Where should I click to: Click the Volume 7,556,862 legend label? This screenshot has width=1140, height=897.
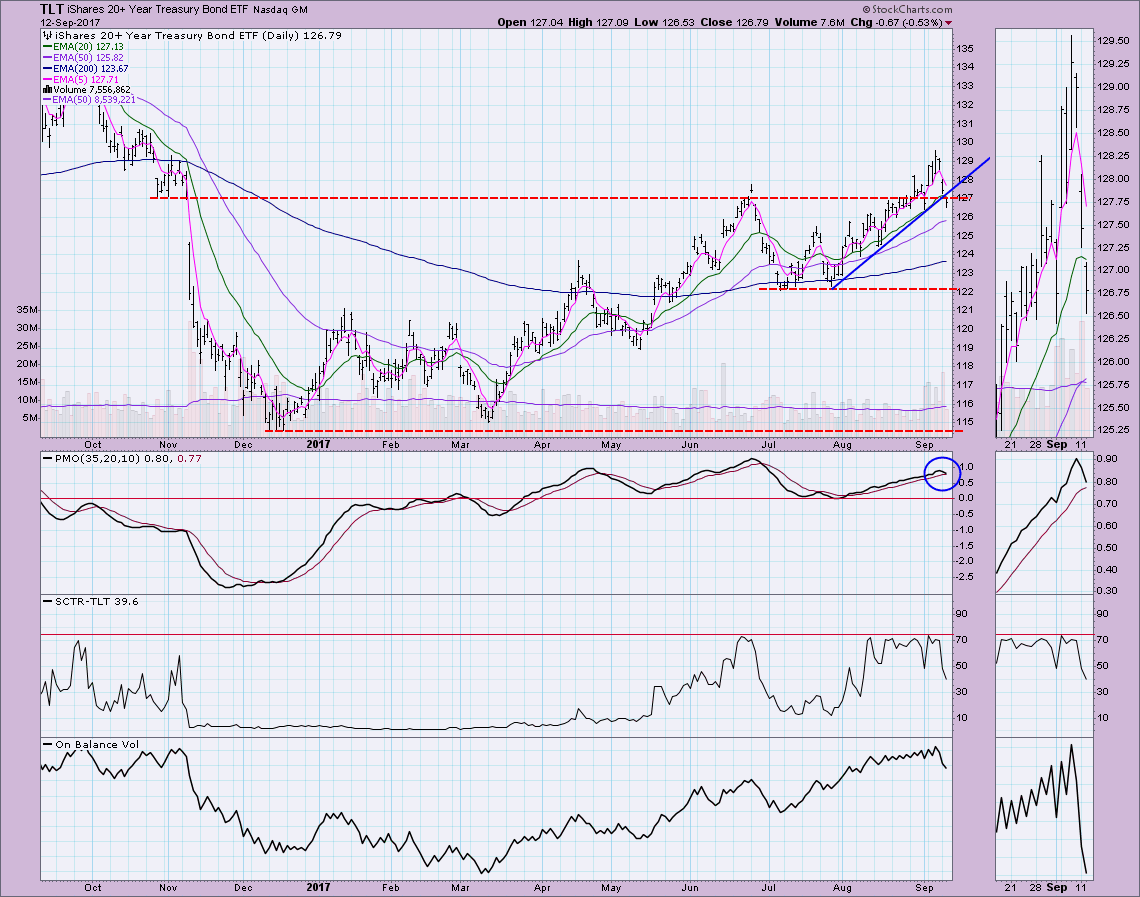point(92,89)
